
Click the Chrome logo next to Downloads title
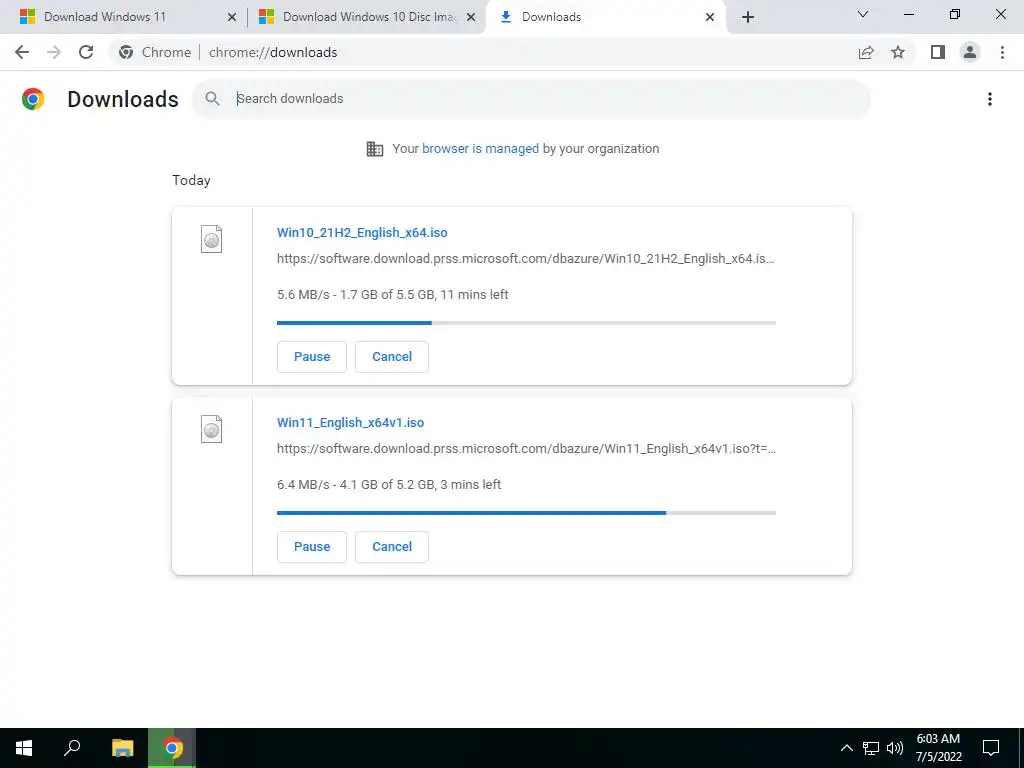pyautogui.click(x=33, y=99)
